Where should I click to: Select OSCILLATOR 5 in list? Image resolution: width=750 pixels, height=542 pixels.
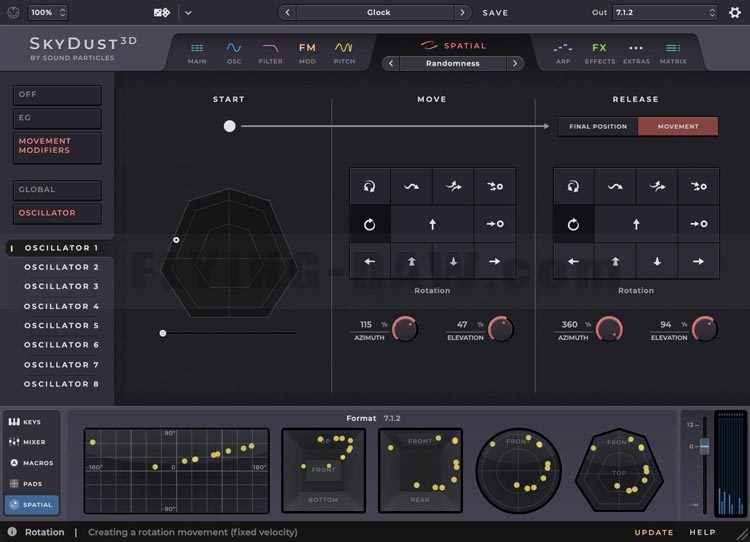(x=61, y=326)
